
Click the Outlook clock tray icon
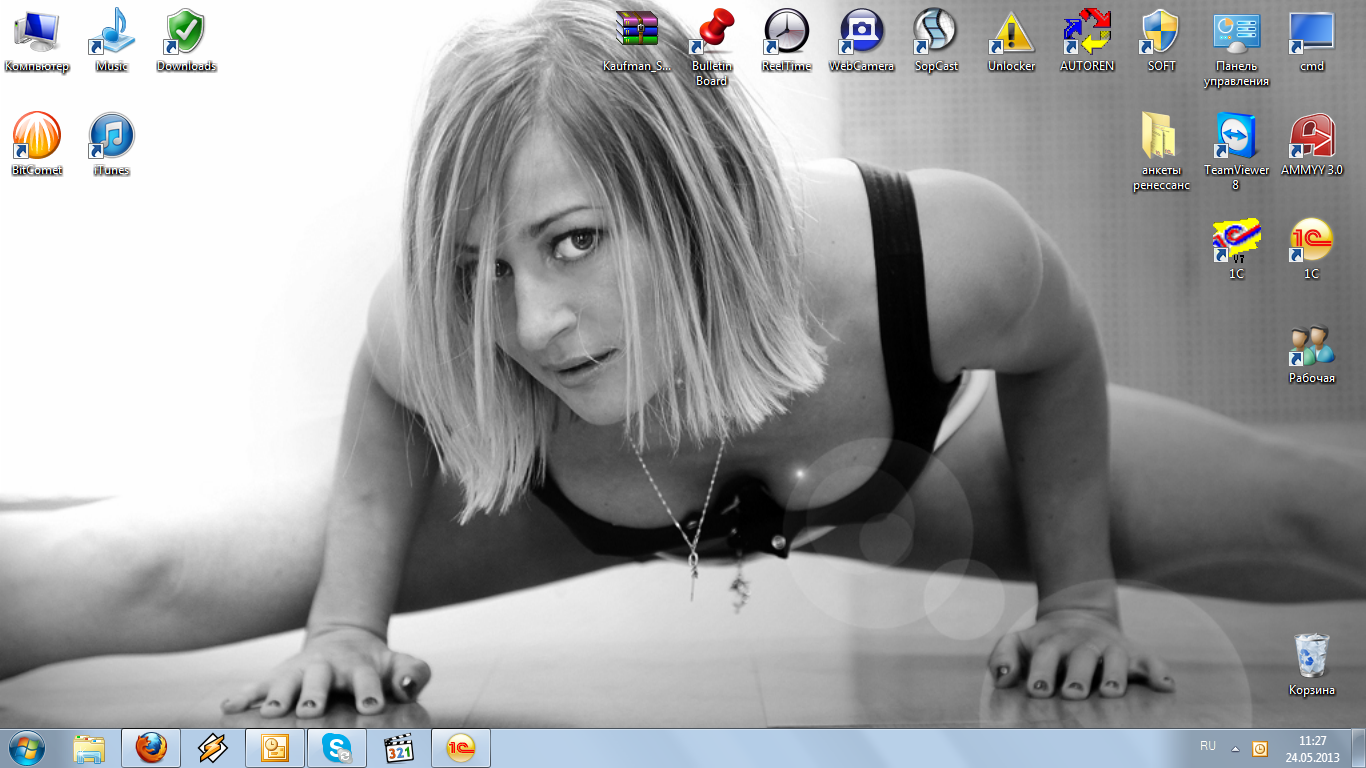click(1260, 748)
